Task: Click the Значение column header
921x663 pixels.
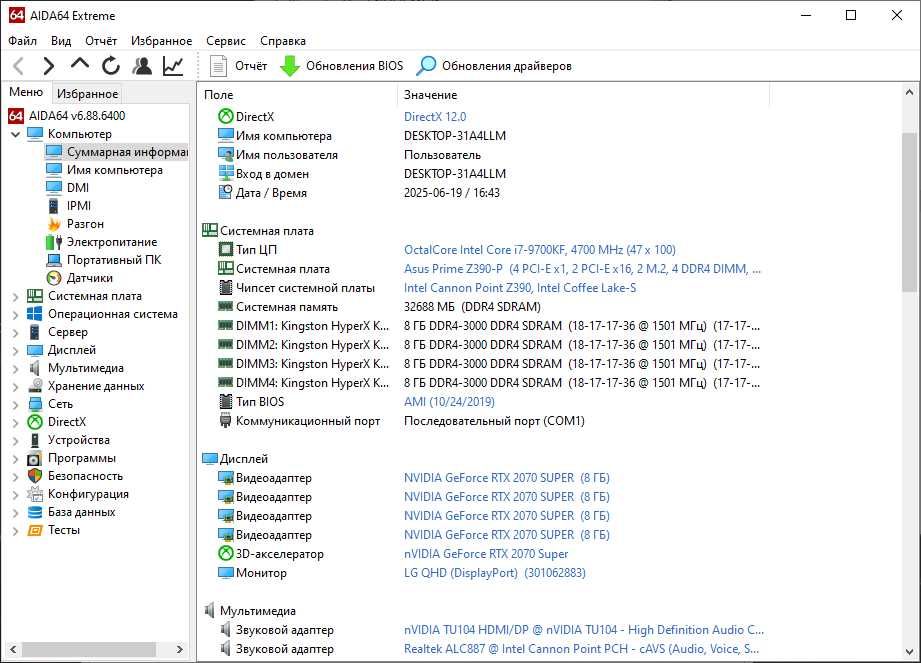Action: (584, 95)
